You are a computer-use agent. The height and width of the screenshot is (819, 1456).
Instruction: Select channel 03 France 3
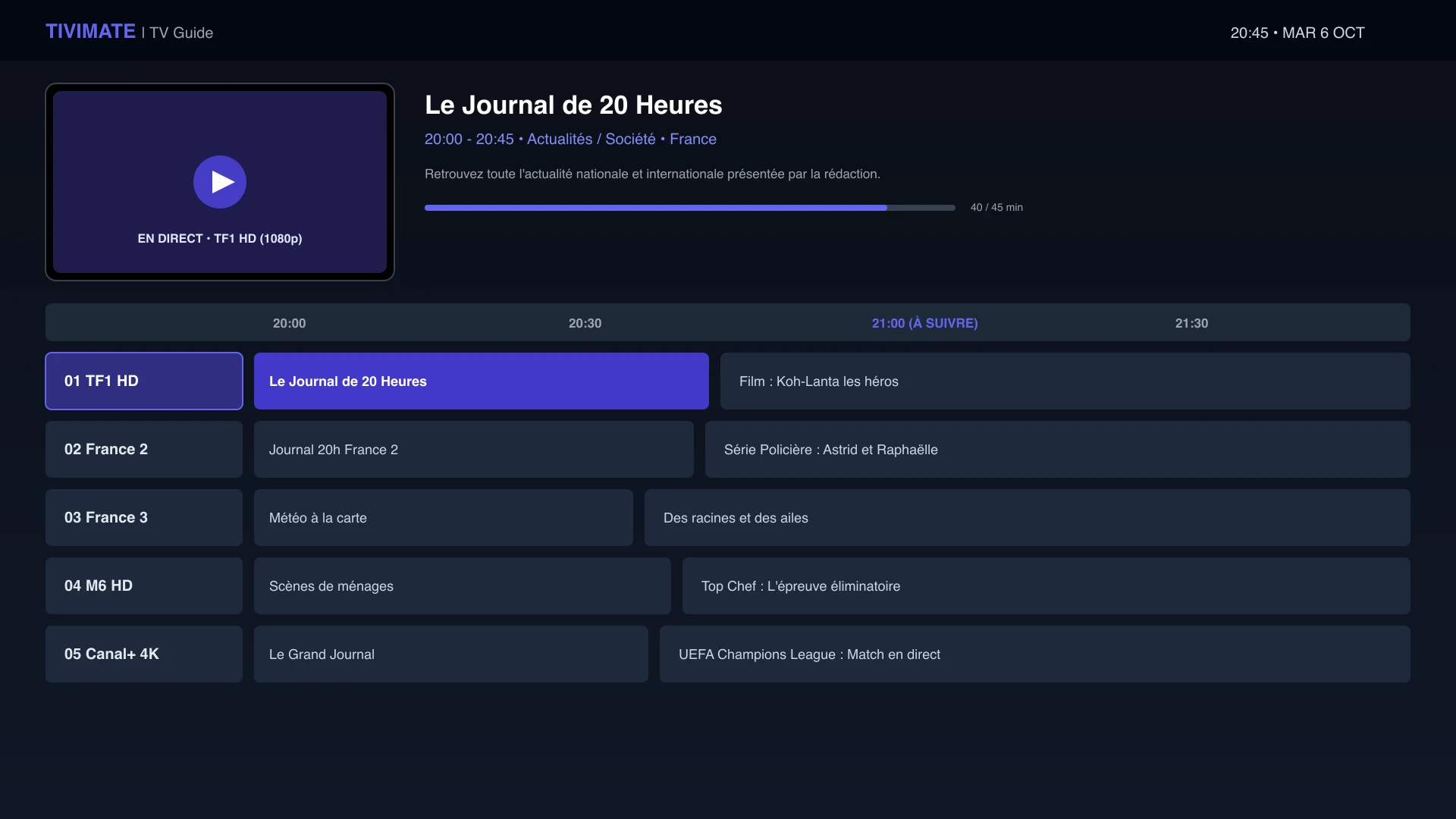tap(144, 517)
